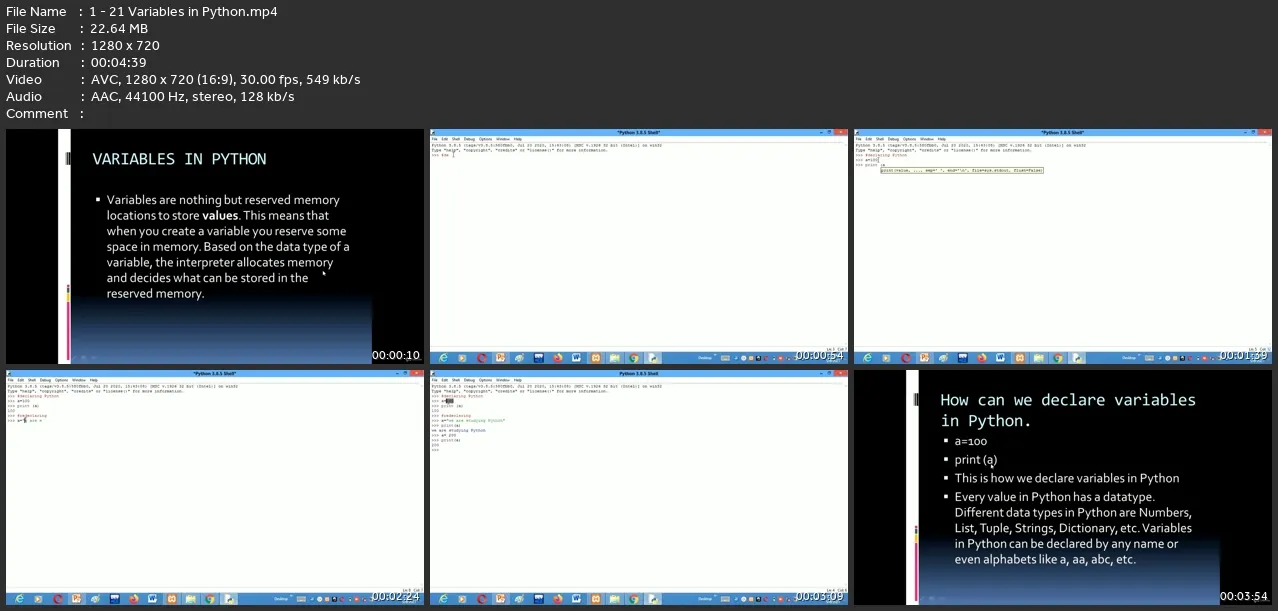Click the Word icon in 00:00:54 thumbnail taskbar
1278x611 pixels.
(577, 358)
